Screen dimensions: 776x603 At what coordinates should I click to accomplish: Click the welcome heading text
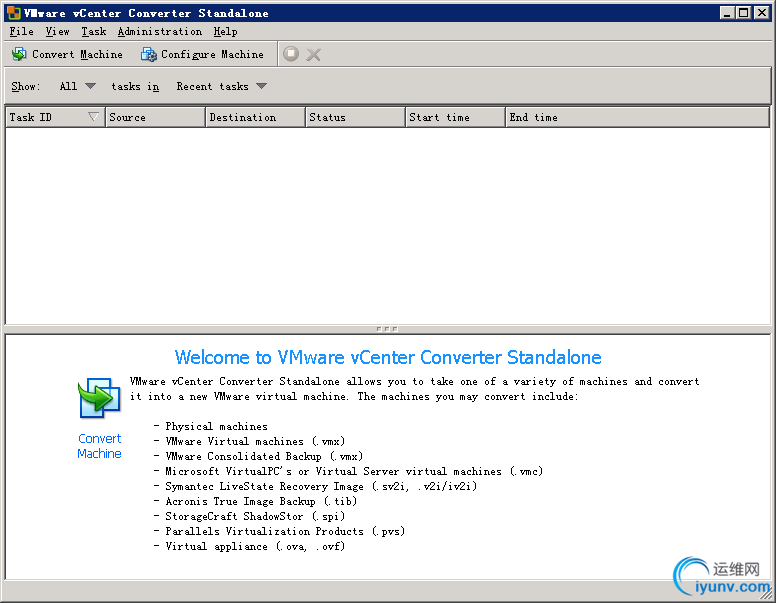(388, 357)
